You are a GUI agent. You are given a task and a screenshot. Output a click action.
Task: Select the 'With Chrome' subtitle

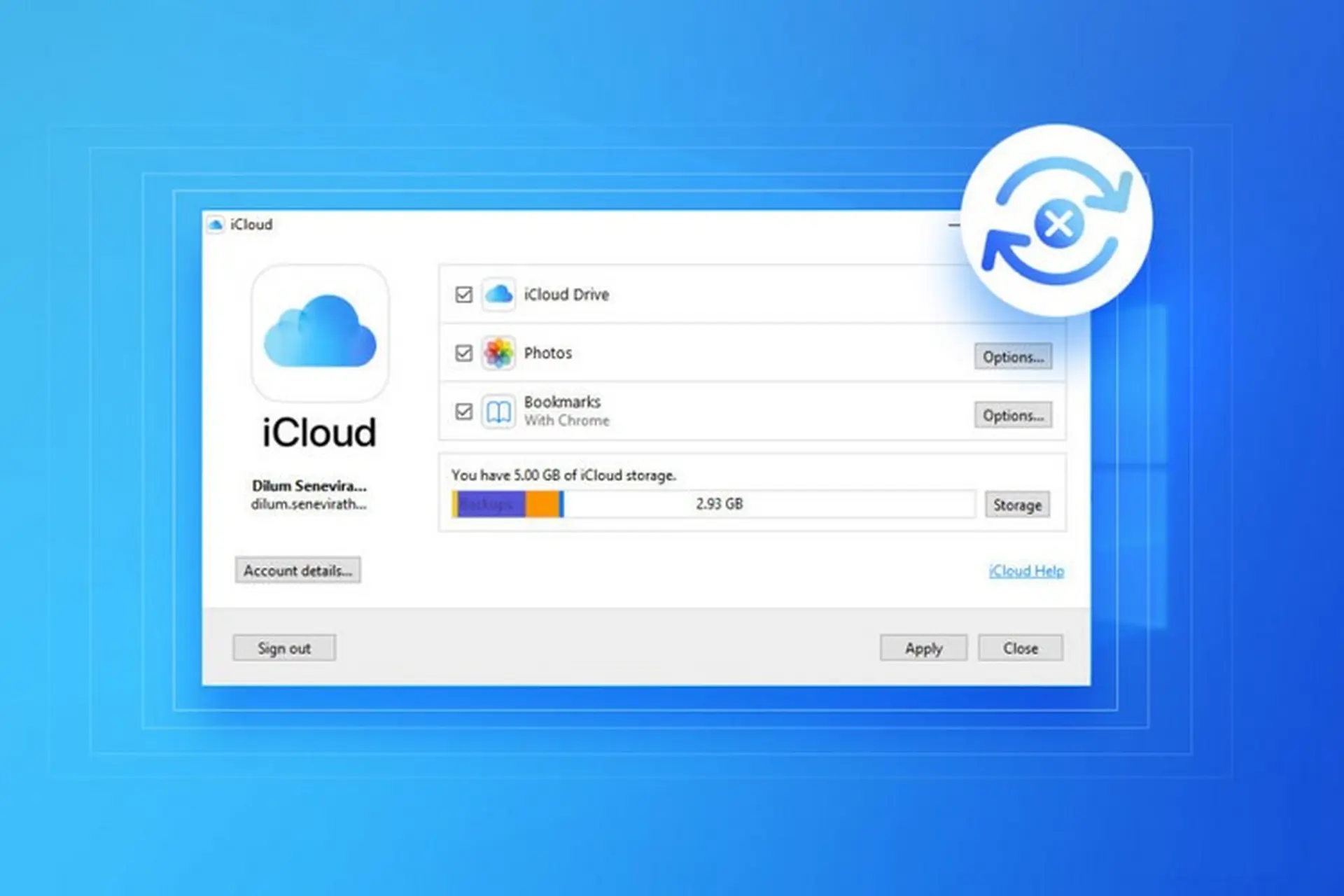(567, 421)
